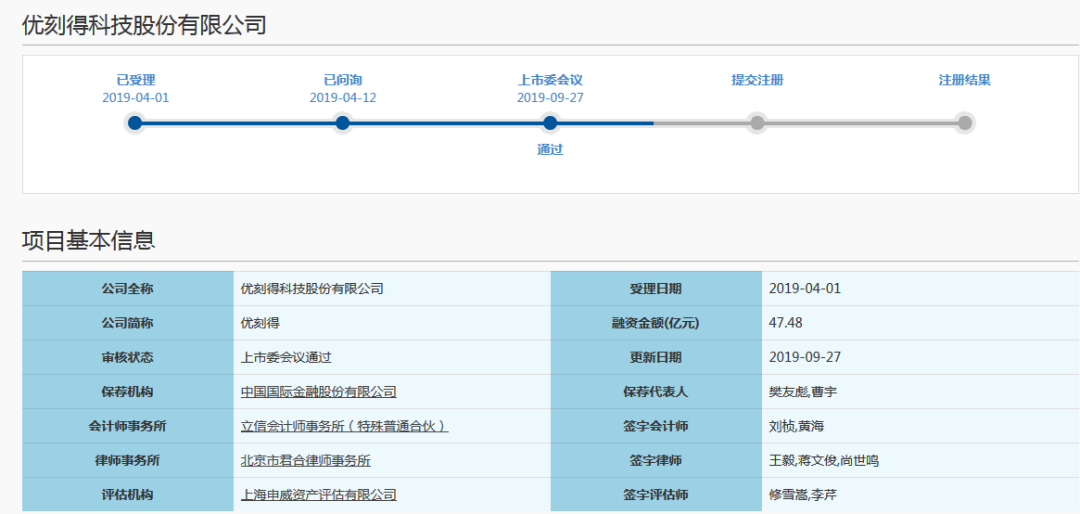Click the 审核状态 header cell

(127, 358)
